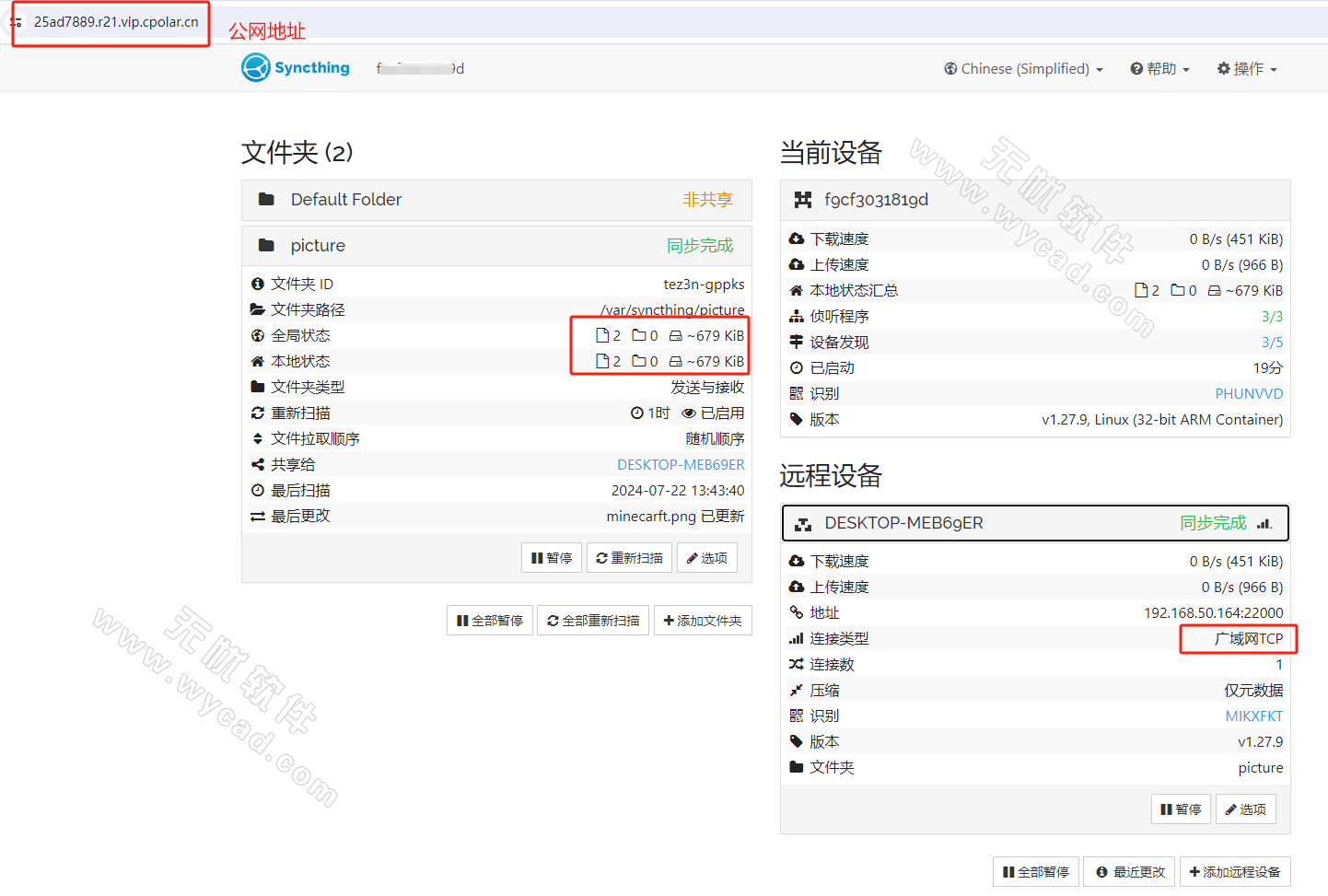Image resolution: width=1328 pixels, height=896 pixels.
Task: Open the 帮助 menu
Action: 1159,68
